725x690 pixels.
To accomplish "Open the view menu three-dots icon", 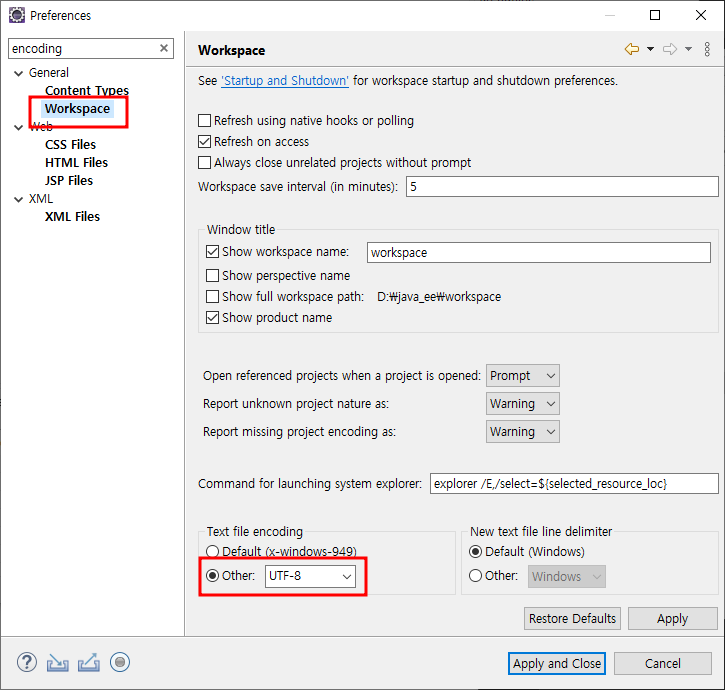I will pyautogui.click(x=707, y=49).
